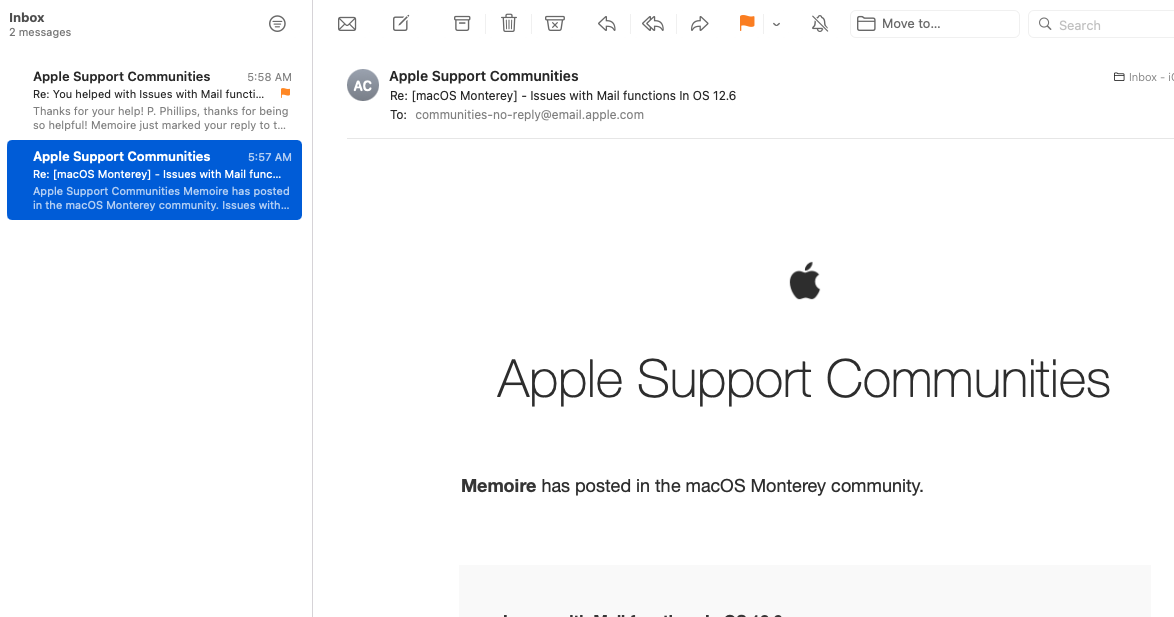This screenshot has width=1174, height=617.
Task: Archive the selected message
Action: coord(462,23)
